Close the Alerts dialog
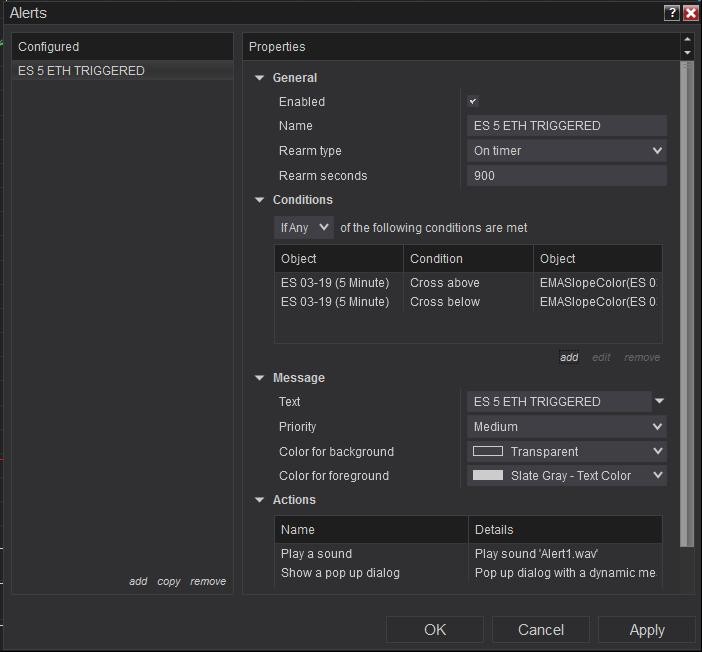The image size is (702, 652). tap(691, 13)
